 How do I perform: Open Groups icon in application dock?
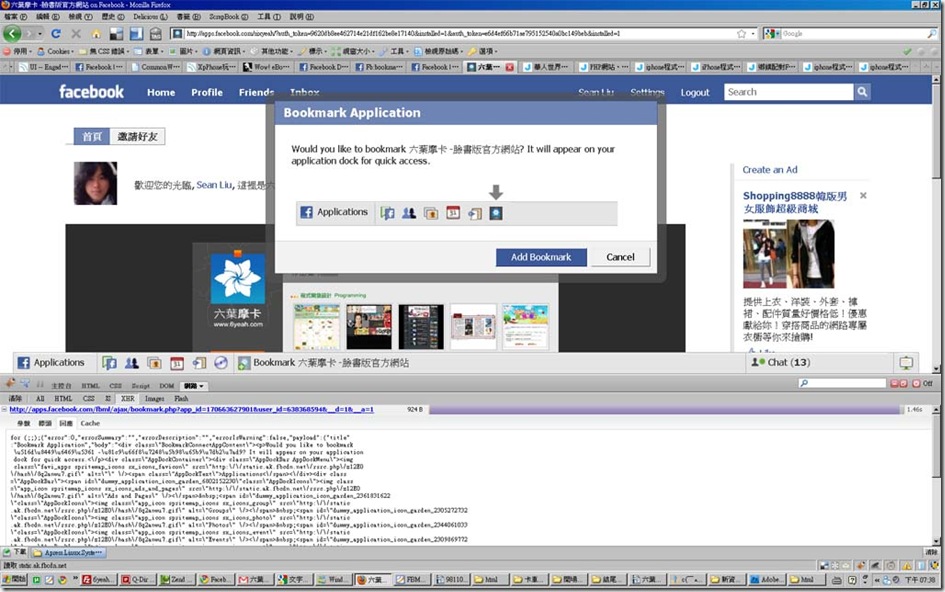131,363
